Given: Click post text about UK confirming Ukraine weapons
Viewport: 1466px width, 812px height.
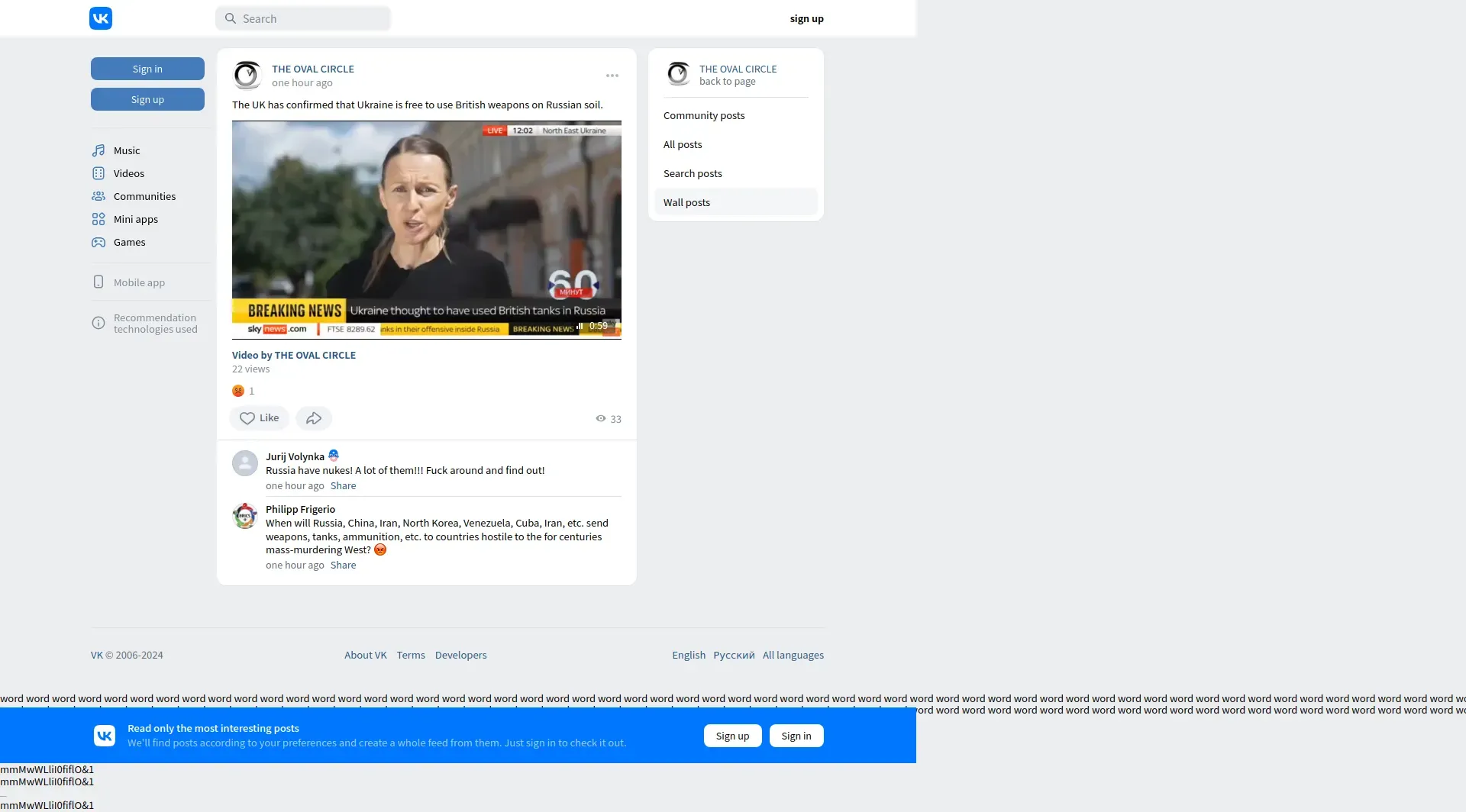Looking at the screenshot, I should [x=418, y=105].
